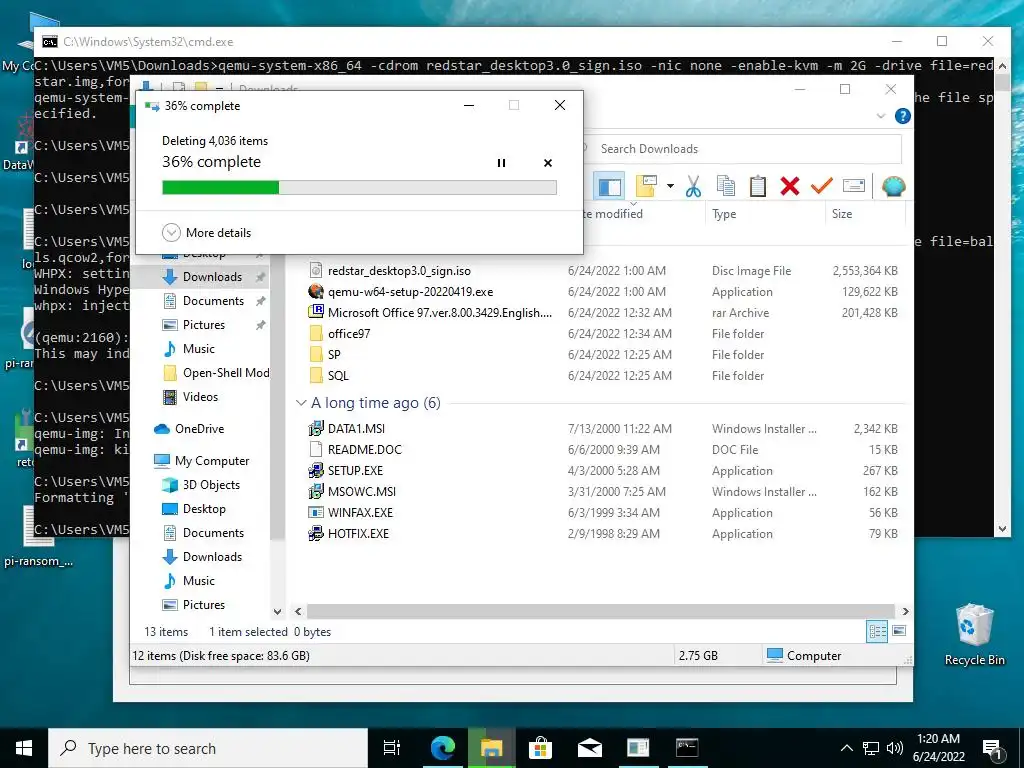Image resolution: width=1024 pixels, height=768 pixels.
Task: Click the folder options toolbar icon
Action: 646,187
